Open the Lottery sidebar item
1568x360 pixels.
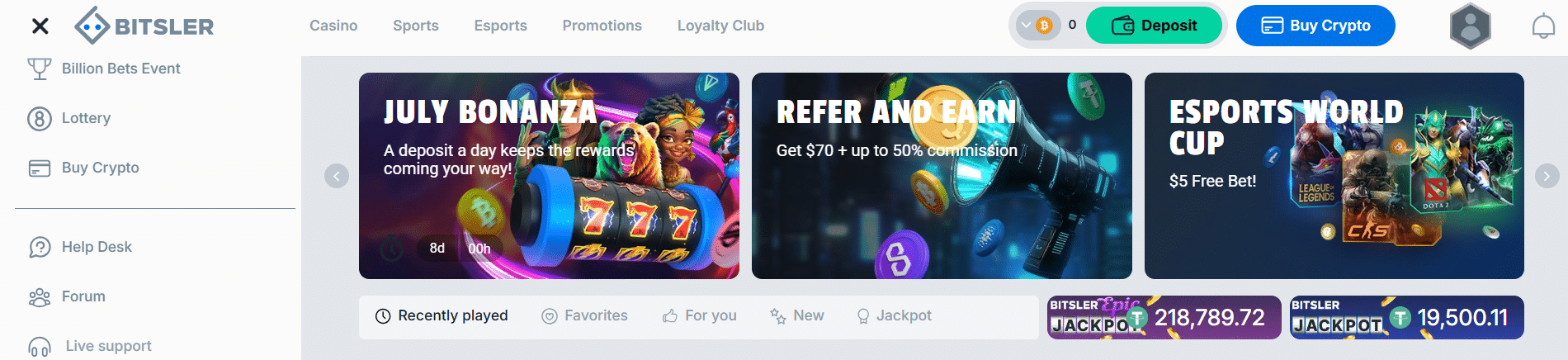(x=69, y=118)
